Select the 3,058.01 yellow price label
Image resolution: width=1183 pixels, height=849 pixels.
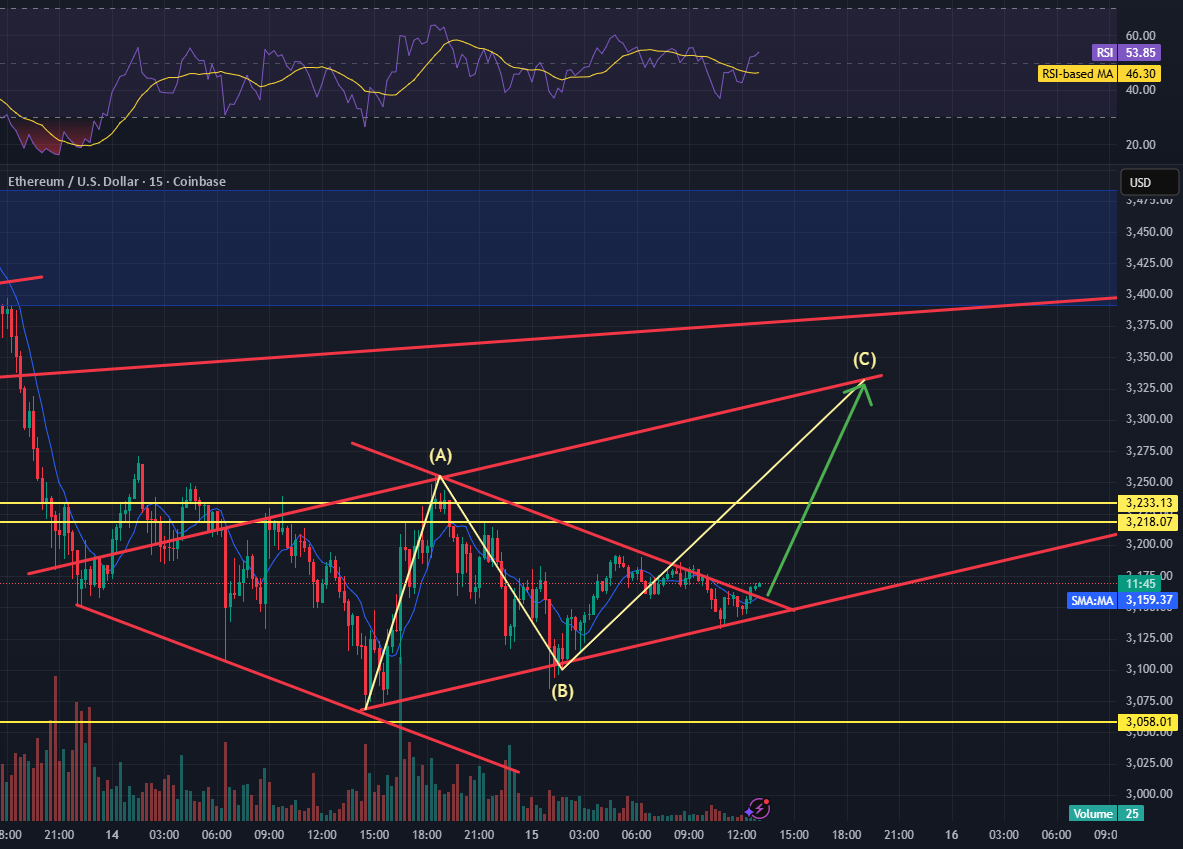pos(1148,721)
